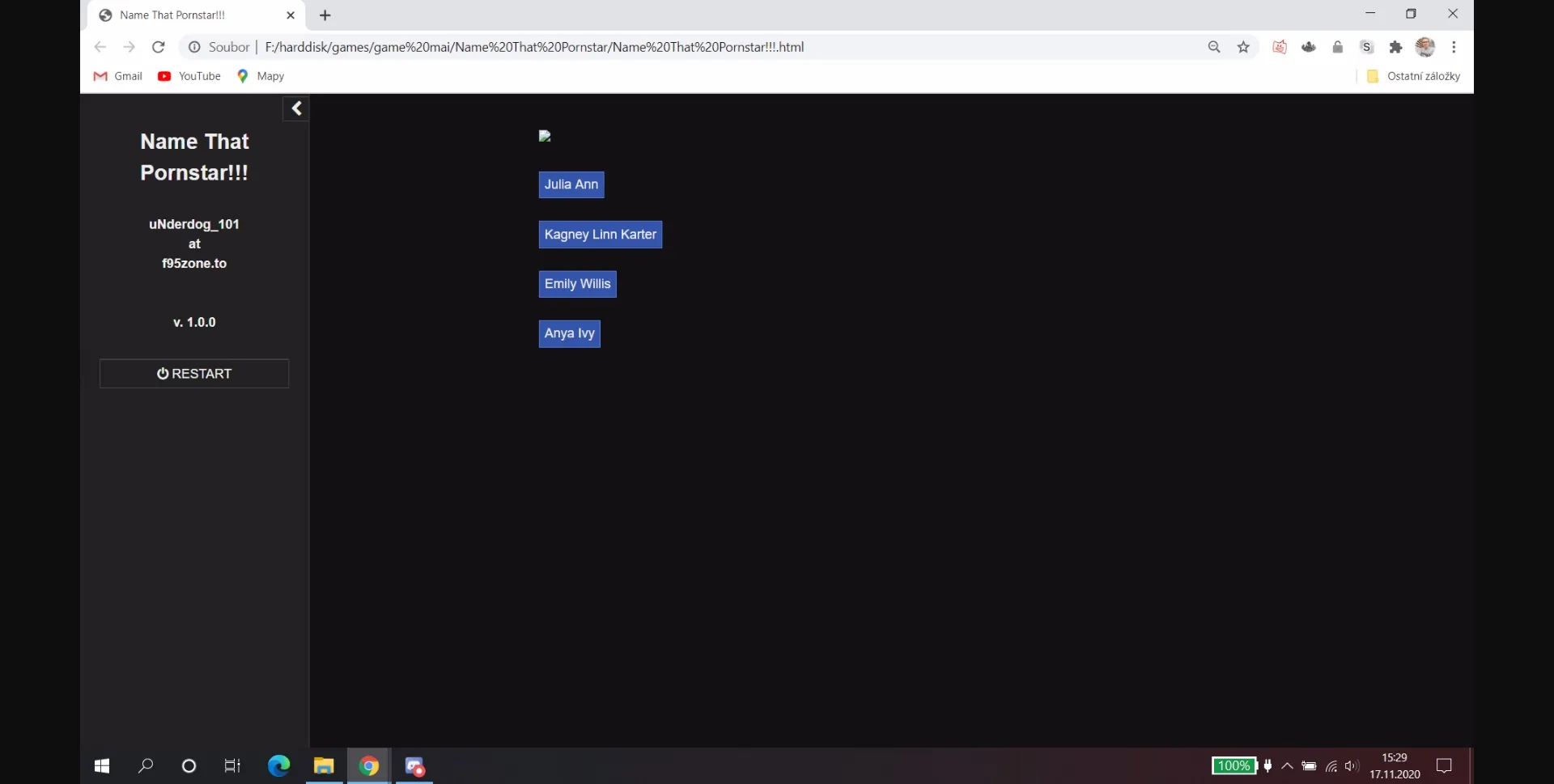Open YouTube from the bookmarks bar
The image size is (1554, 784).
pyautogui.click(x=189, y=75)
